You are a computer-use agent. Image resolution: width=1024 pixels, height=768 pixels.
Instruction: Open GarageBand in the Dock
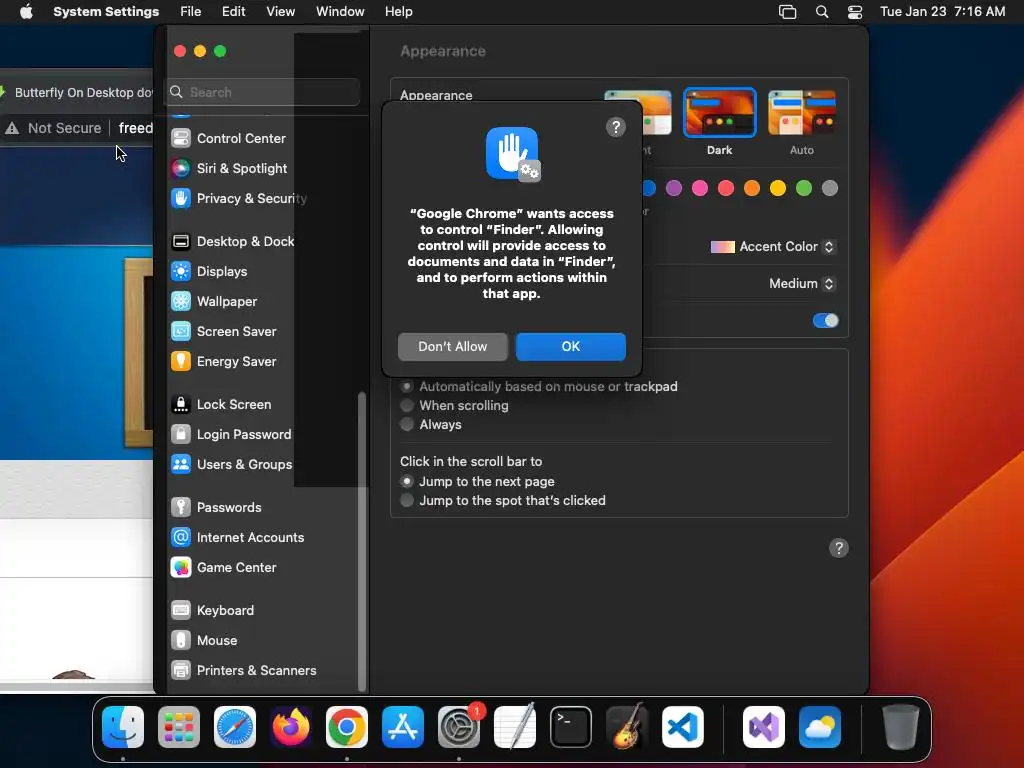click(x=627, y=727)
